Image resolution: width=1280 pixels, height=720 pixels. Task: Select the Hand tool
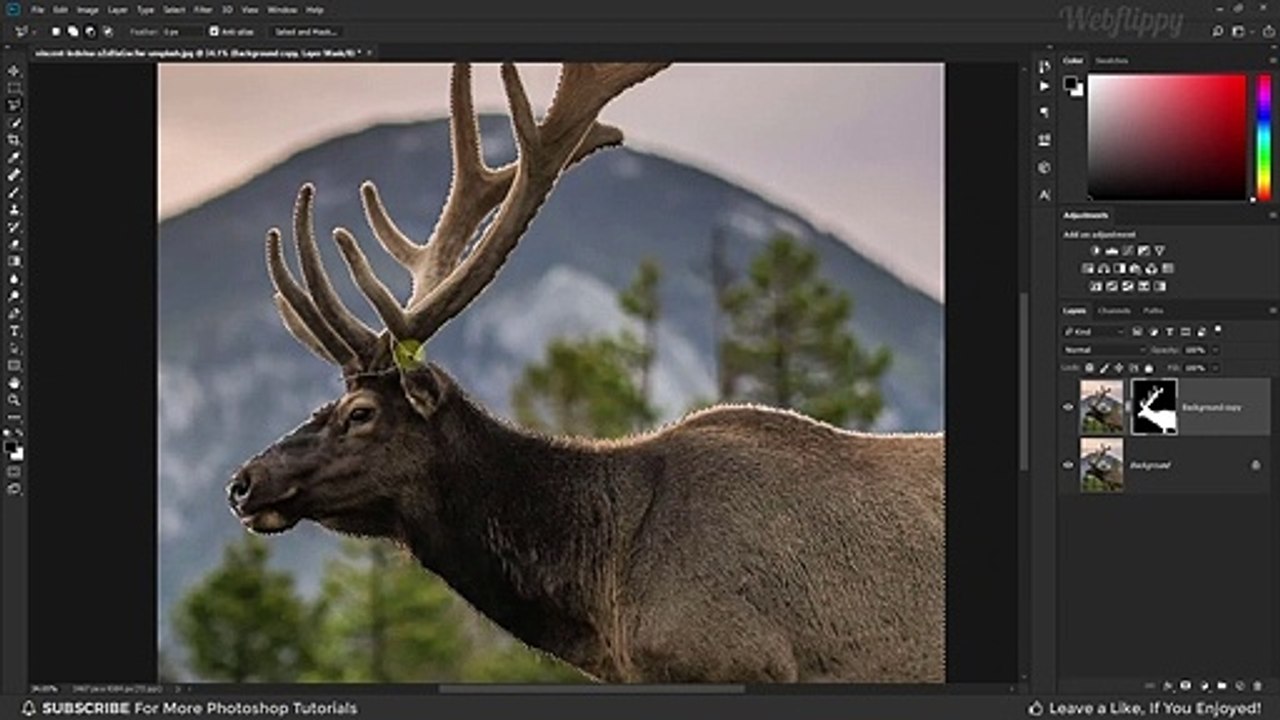tap(14, 383)
